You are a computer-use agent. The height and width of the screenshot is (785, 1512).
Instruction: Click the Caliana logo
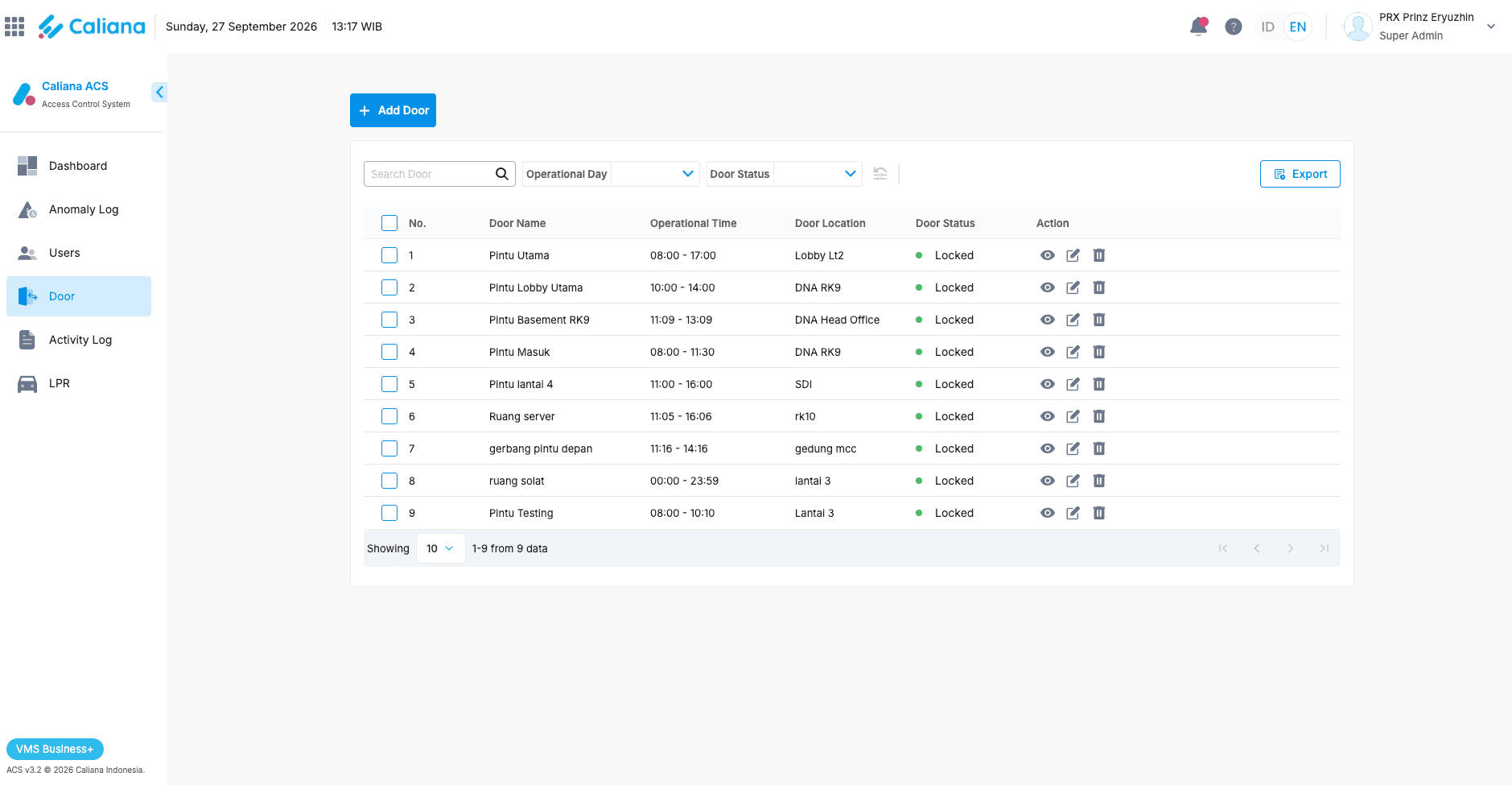(x=92, y=27)
